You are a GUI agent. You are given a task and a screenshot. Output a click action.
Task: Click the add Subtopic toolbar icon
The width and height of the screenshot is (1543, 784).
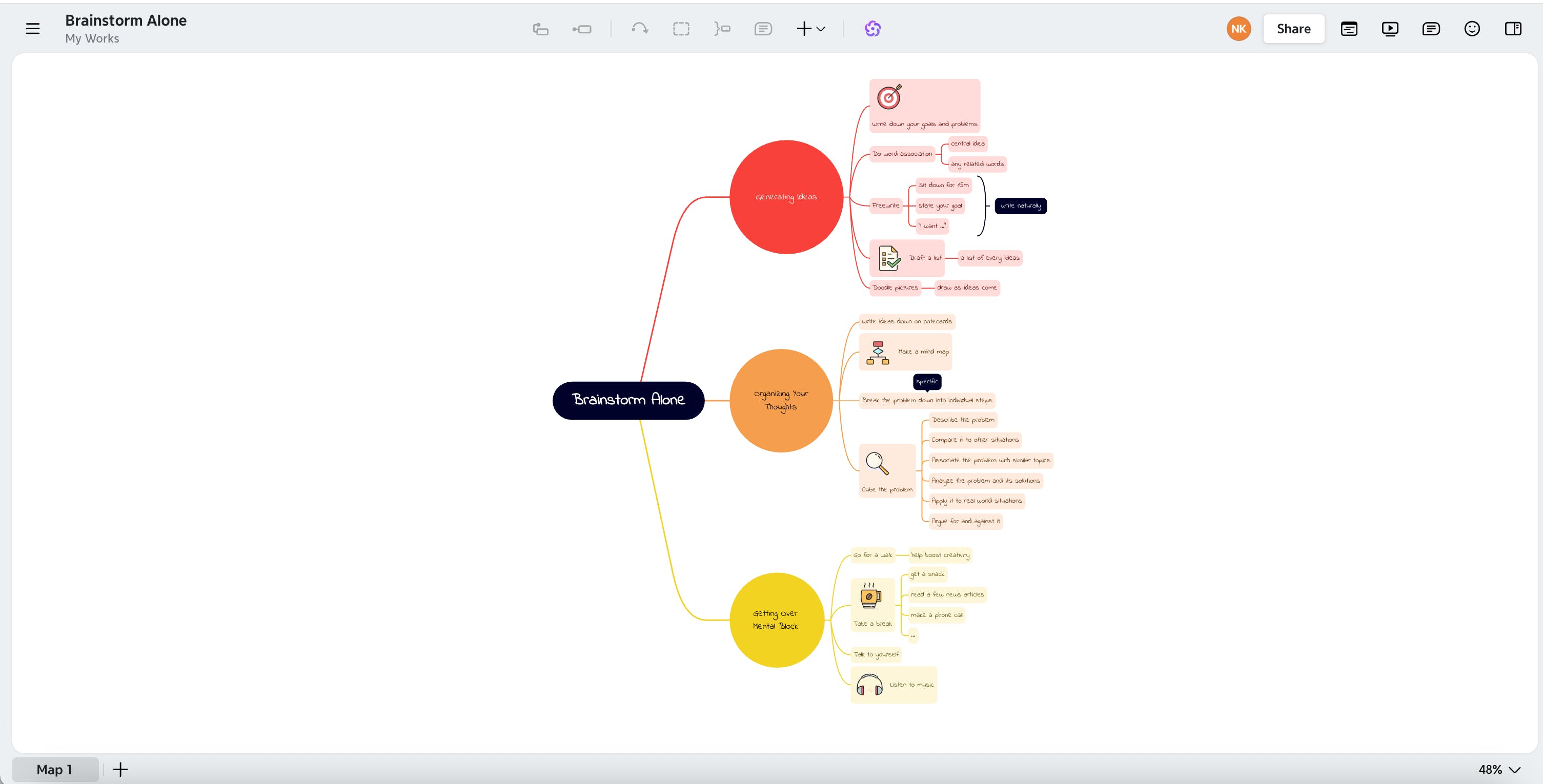pyautogui.click(x=582, y=29)
